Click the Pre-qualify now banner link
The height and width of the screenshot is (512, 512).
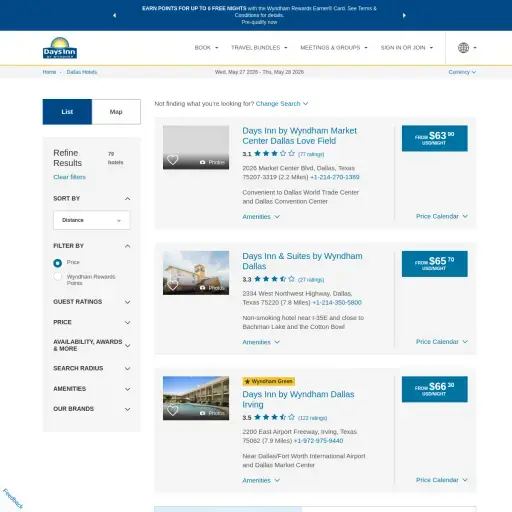pyautogui.click(x=259, y=22)
